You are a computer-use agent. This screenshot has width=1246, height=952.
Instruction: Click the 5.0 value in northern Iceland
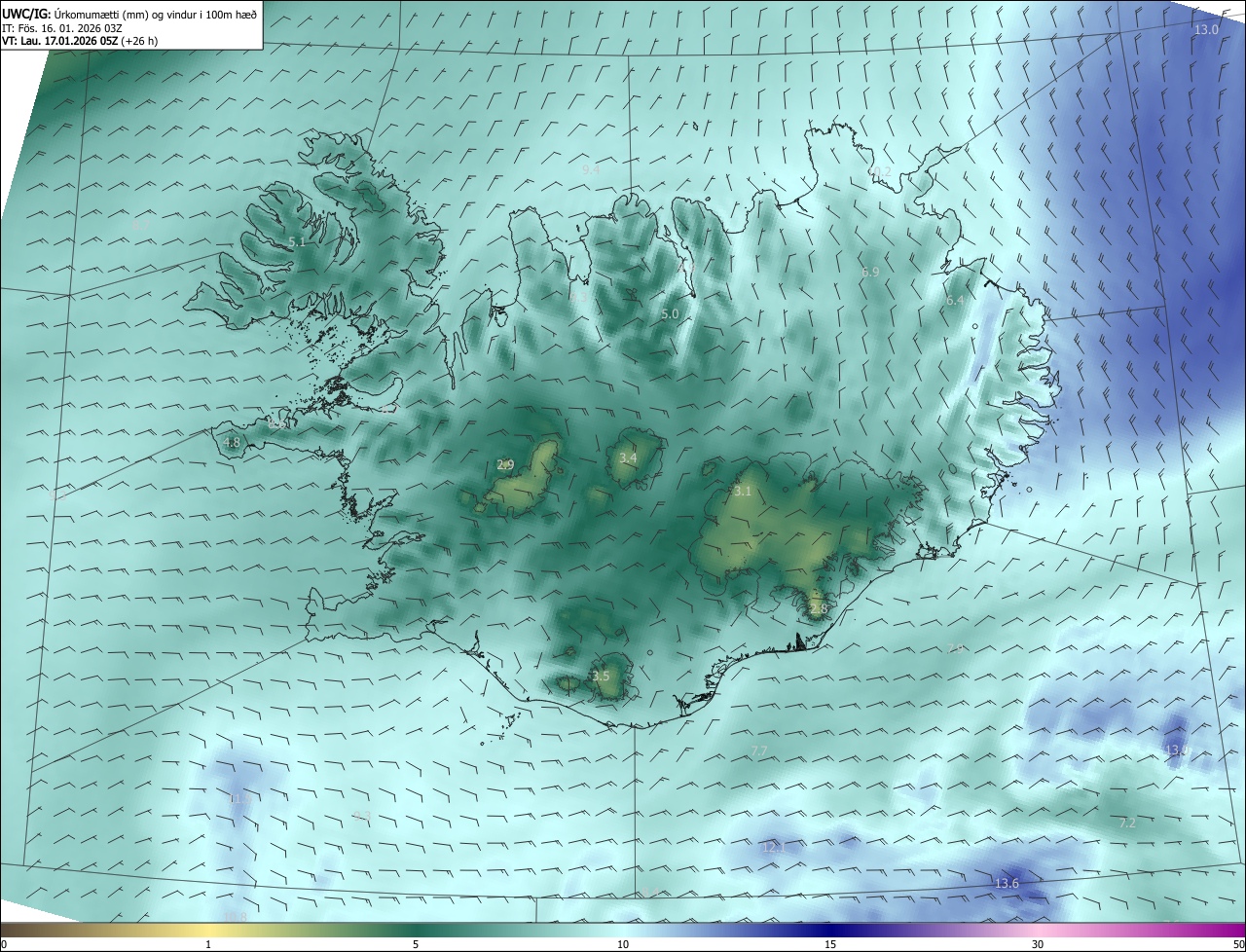point(670,313)
